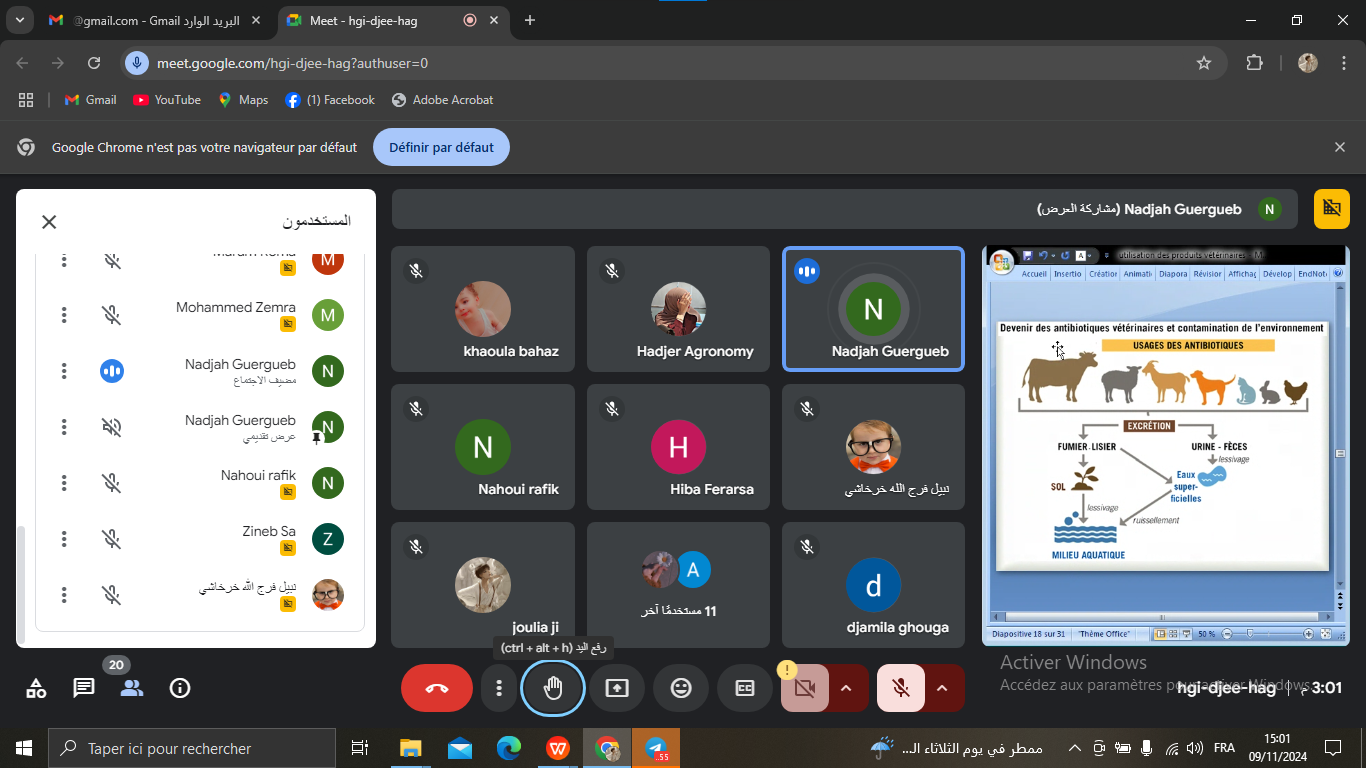1366x768 pixels.
Task: Click muted microphone icon for Mohammed Zemra
Action: (x=112, y=315)
